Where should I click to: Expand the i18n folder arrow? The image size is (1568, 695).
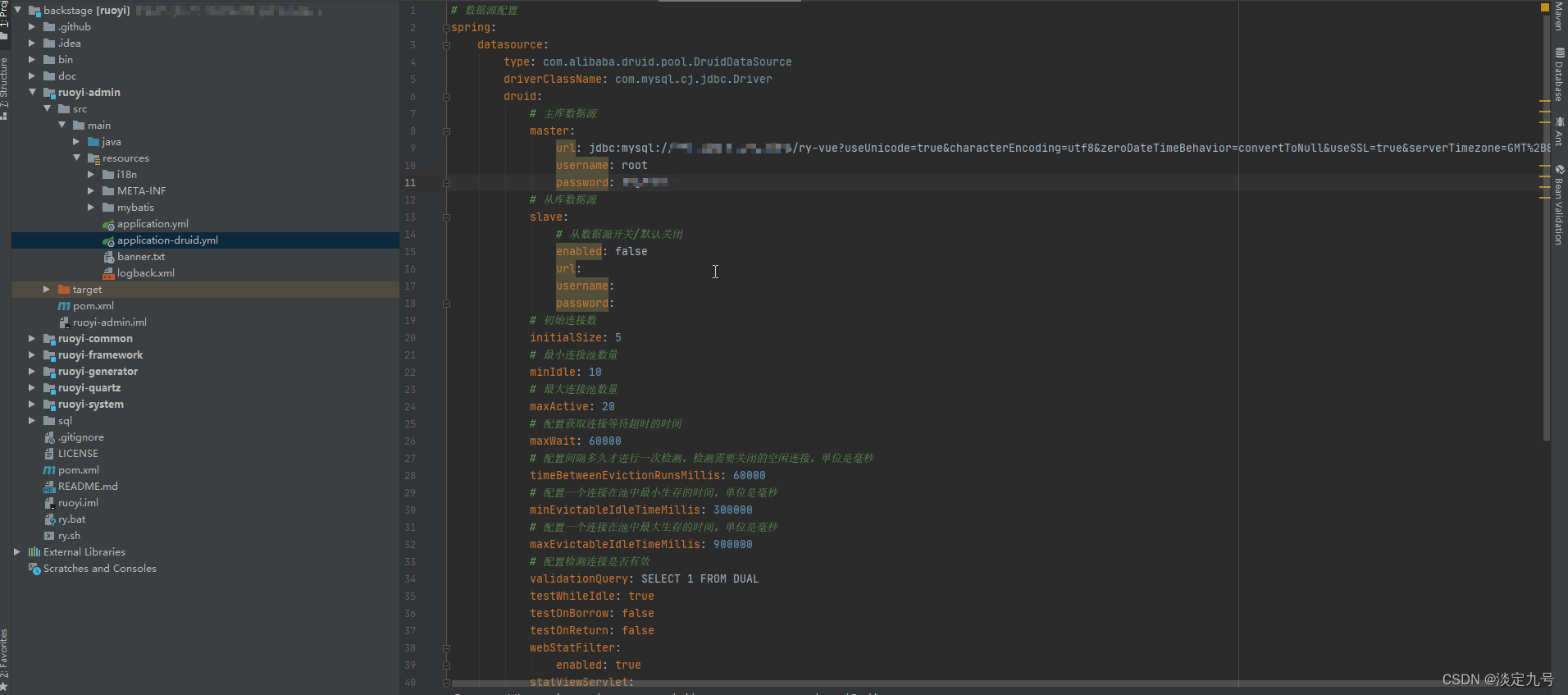[91, 174]
